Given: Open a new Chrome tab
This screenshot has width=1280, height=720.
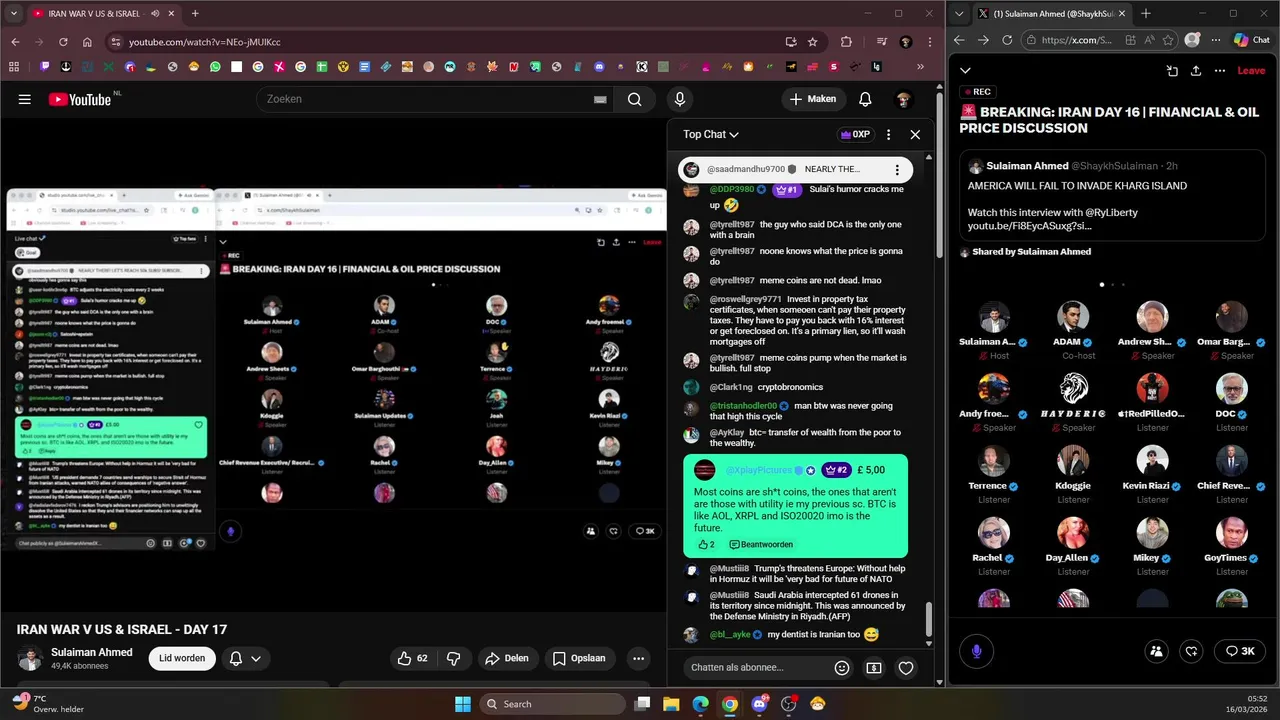Looking at the screenshot, I should [195, 14].
